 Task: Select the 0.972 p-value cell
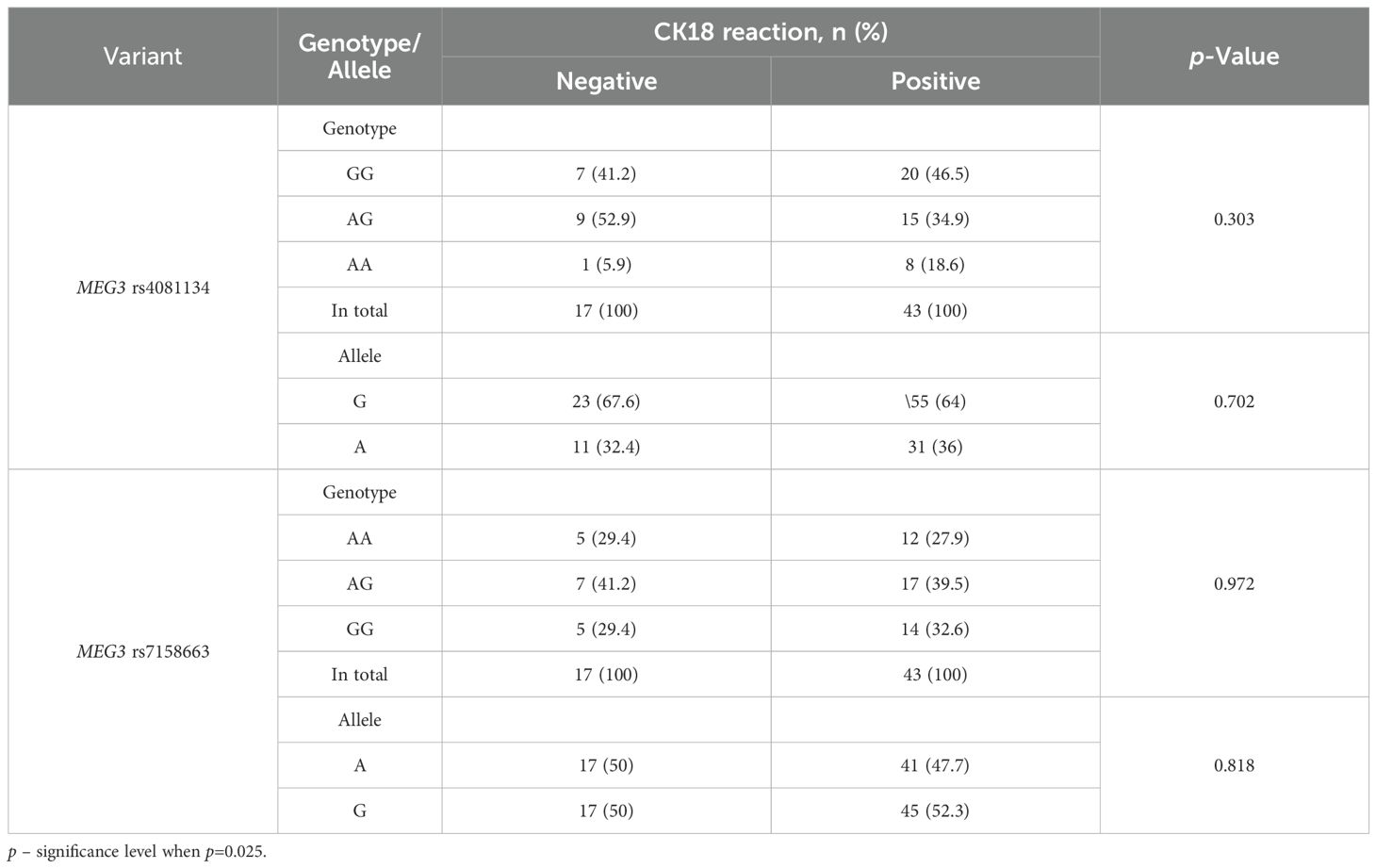pyautogui.click(x=1234, y=583)
